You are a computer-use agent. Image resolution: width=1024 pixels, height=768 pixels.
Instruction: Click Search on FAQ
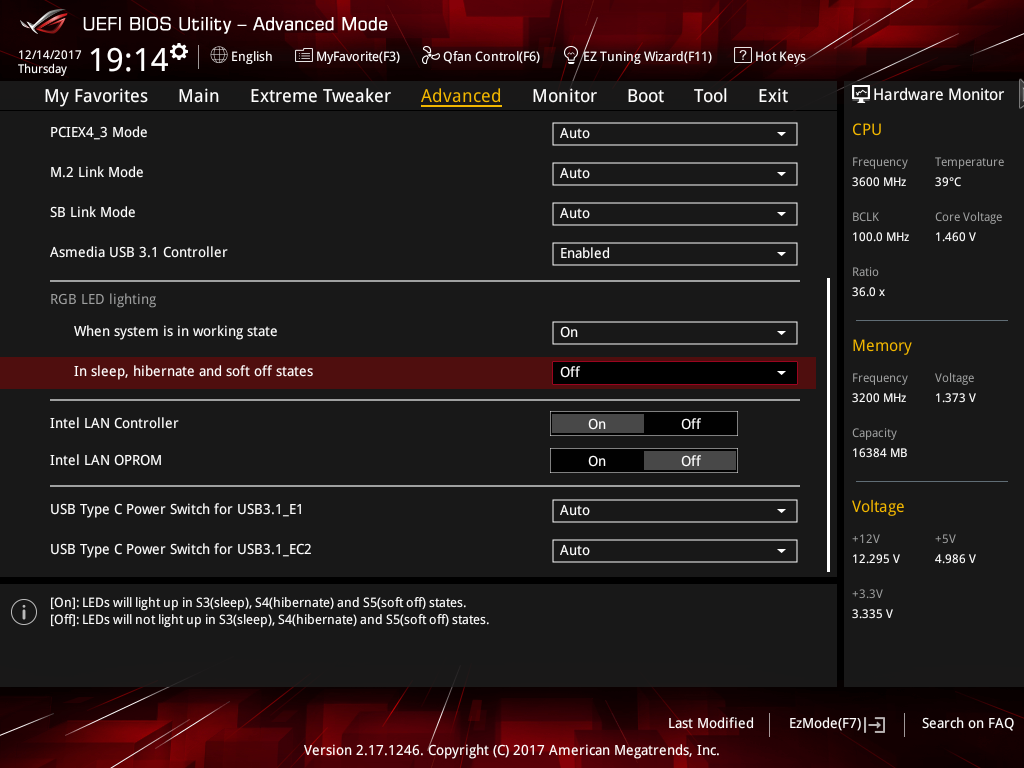click(x=967, y=724)
